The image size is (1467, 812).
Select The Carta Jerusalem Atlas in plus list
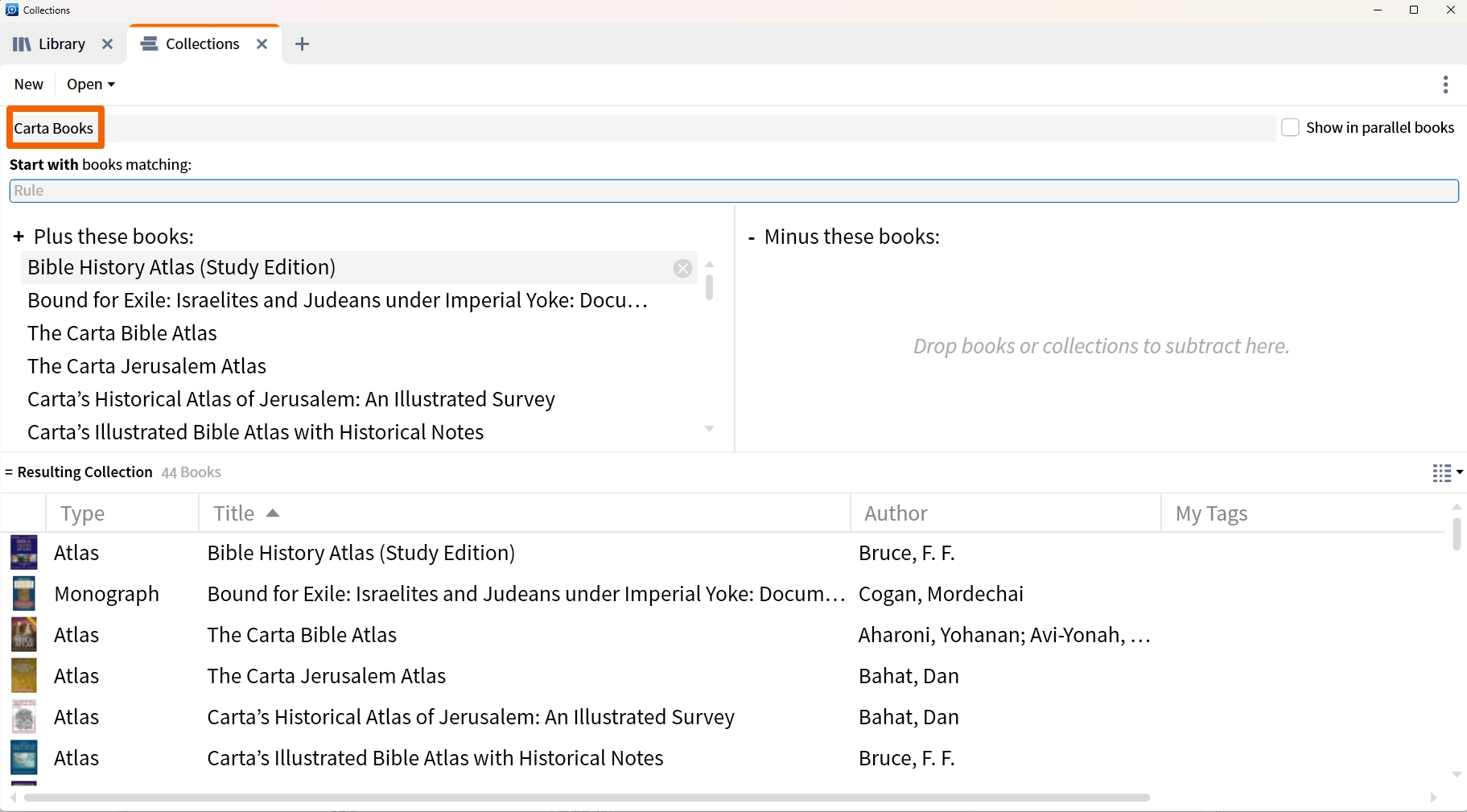point(146,367)
